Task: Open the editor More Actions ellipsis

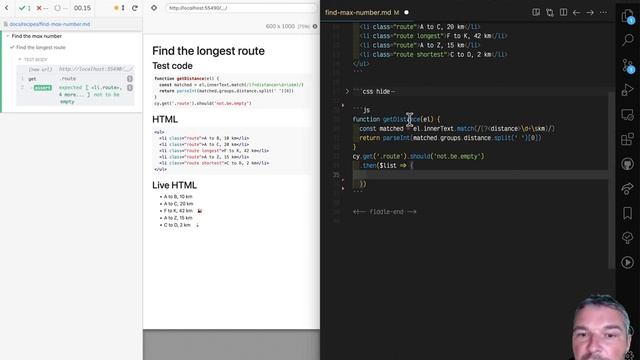Action: point(603,13)
